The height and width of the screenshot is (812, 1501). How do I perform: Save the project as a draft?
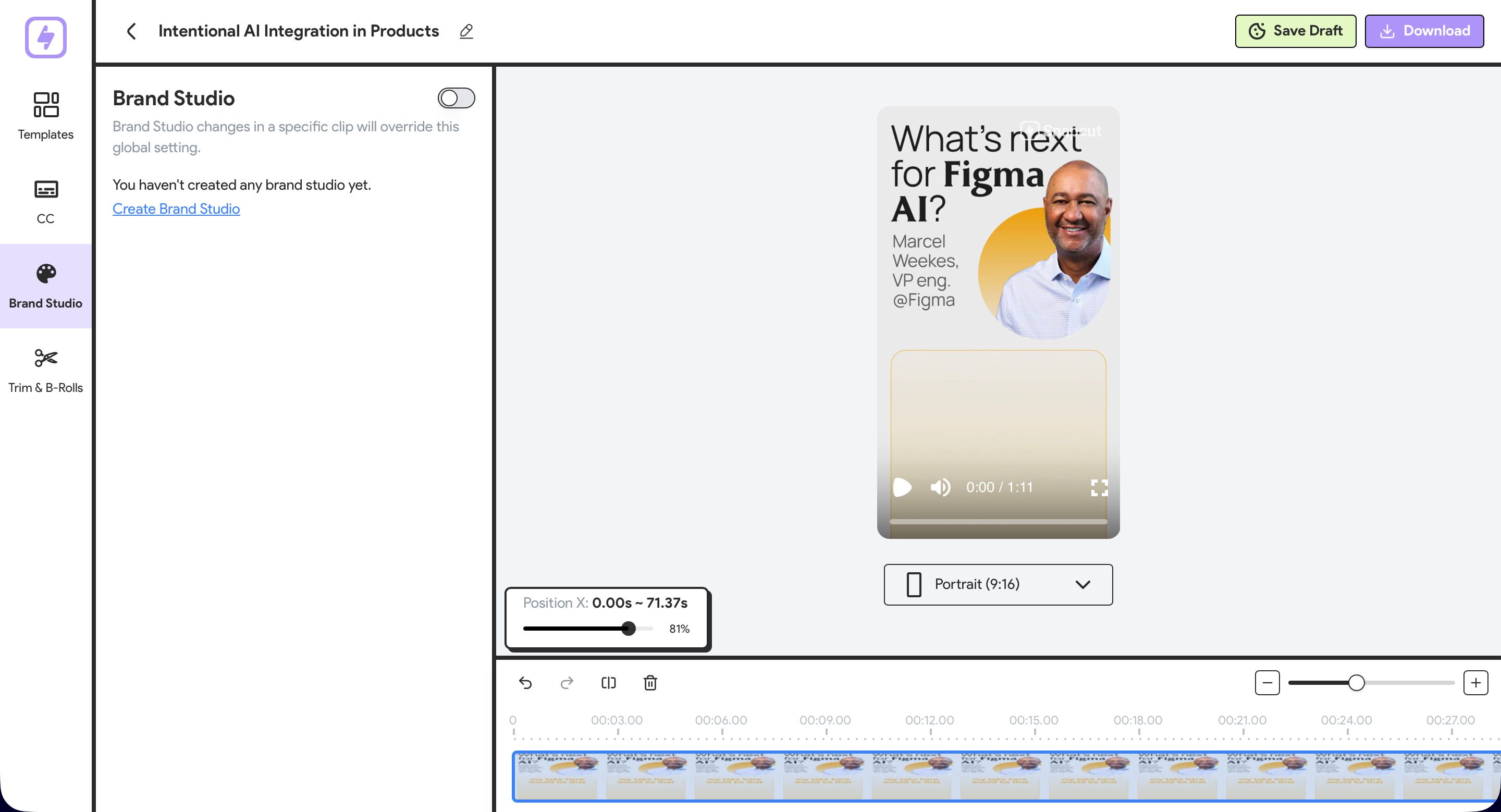[1295, 31]
